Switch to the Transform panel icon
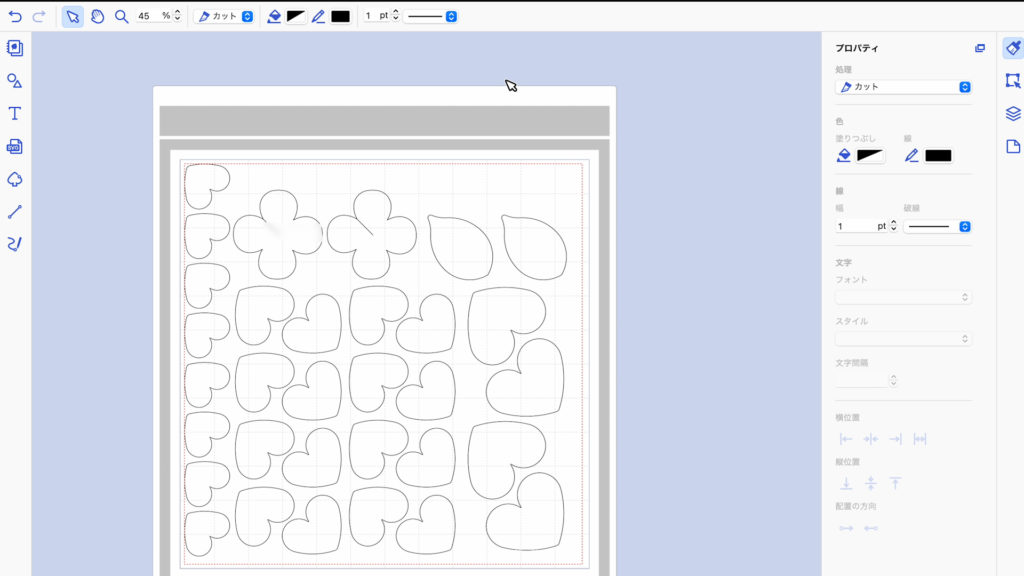This screenshot has width=1024, height=576. (x=1013, y=80)
